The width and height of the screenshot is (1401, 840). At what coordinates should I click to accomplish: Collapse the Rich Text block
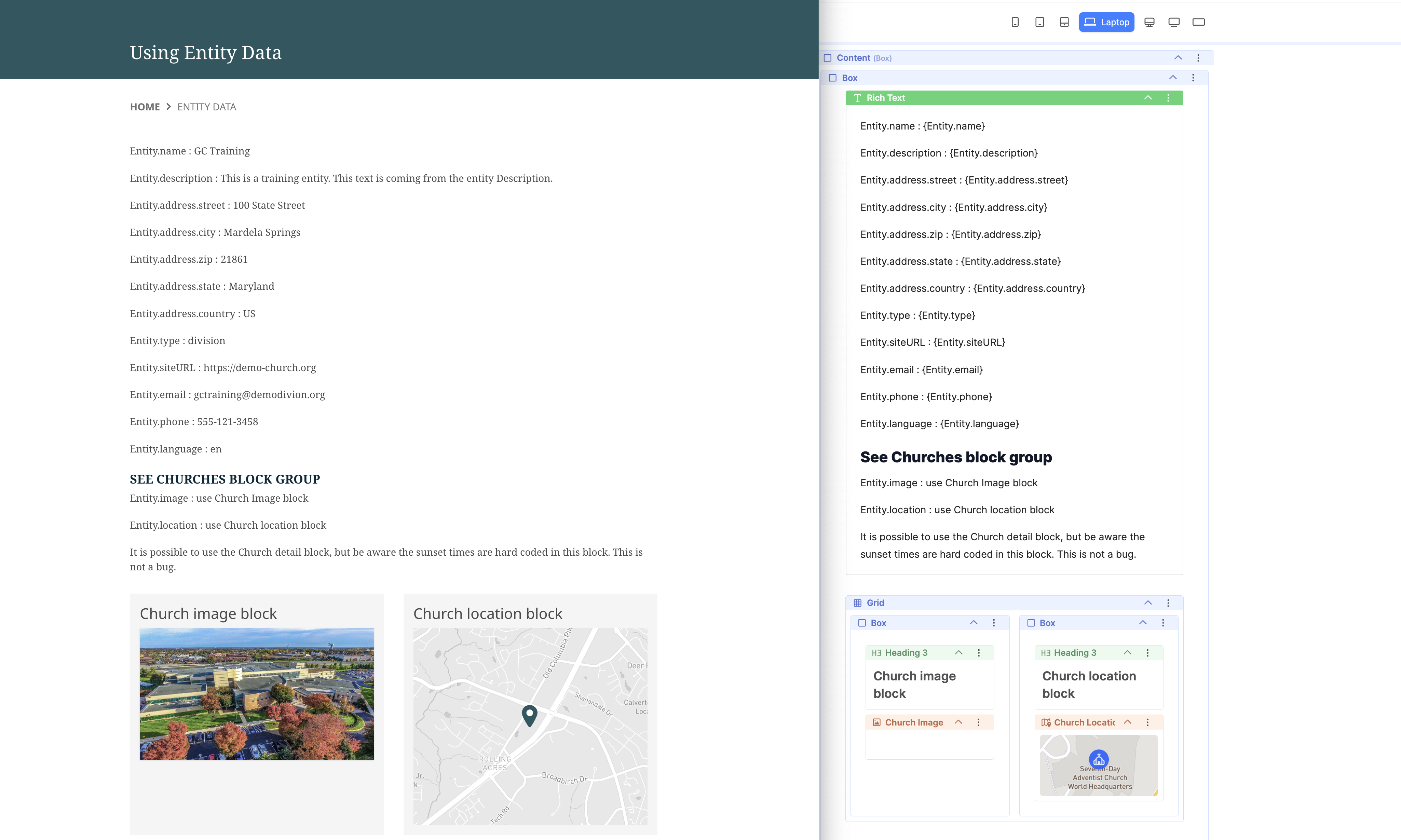[1147, 98]
